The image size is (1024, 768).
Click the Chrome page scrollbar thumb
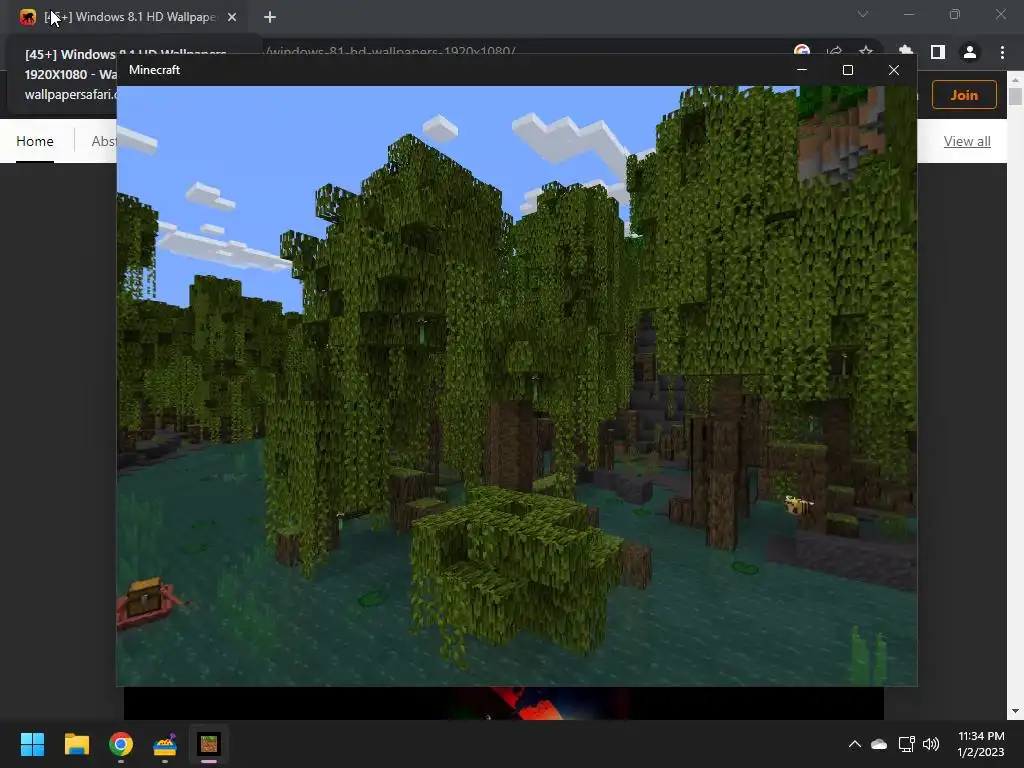point(1015,96)
